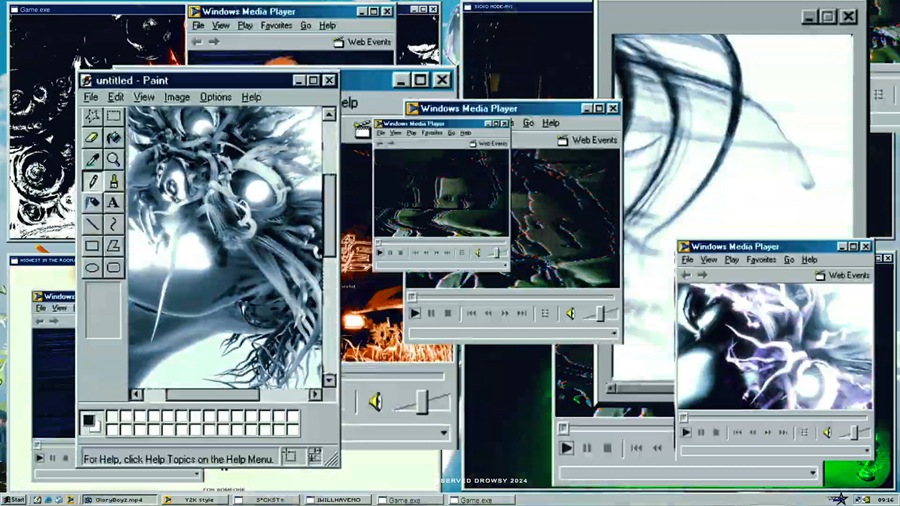The width and height of the screenshot is (900, 506).
Task: Stop playback in the middle Windows Media Player
Action: click(x=448, y=313)
